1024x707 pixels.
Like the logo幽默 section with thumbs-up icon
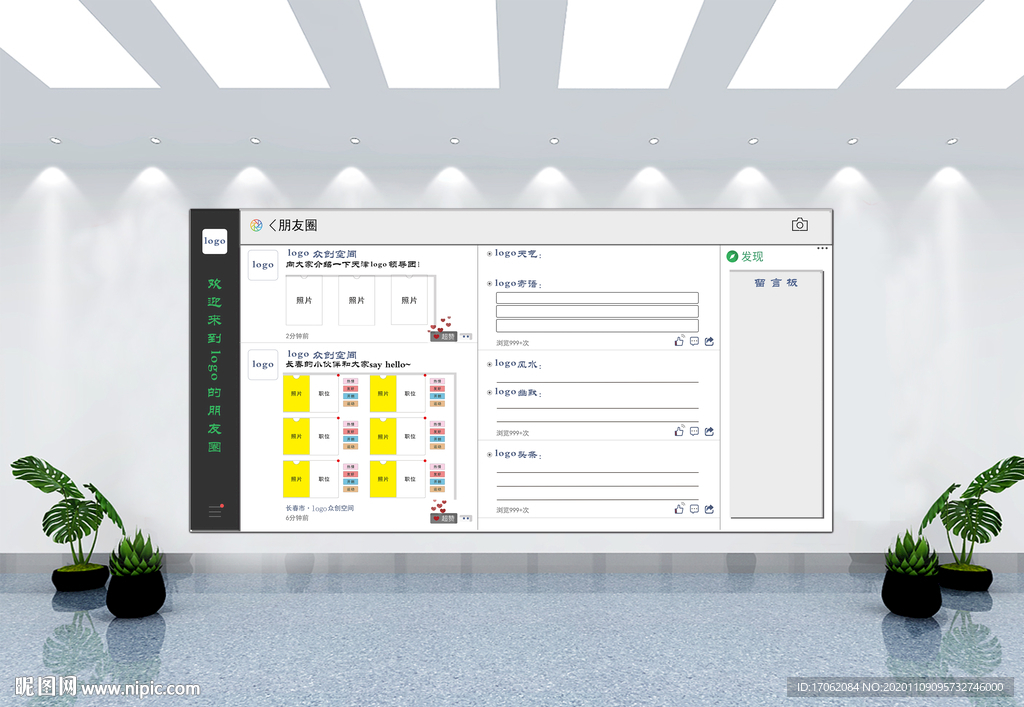pos(679,432)
